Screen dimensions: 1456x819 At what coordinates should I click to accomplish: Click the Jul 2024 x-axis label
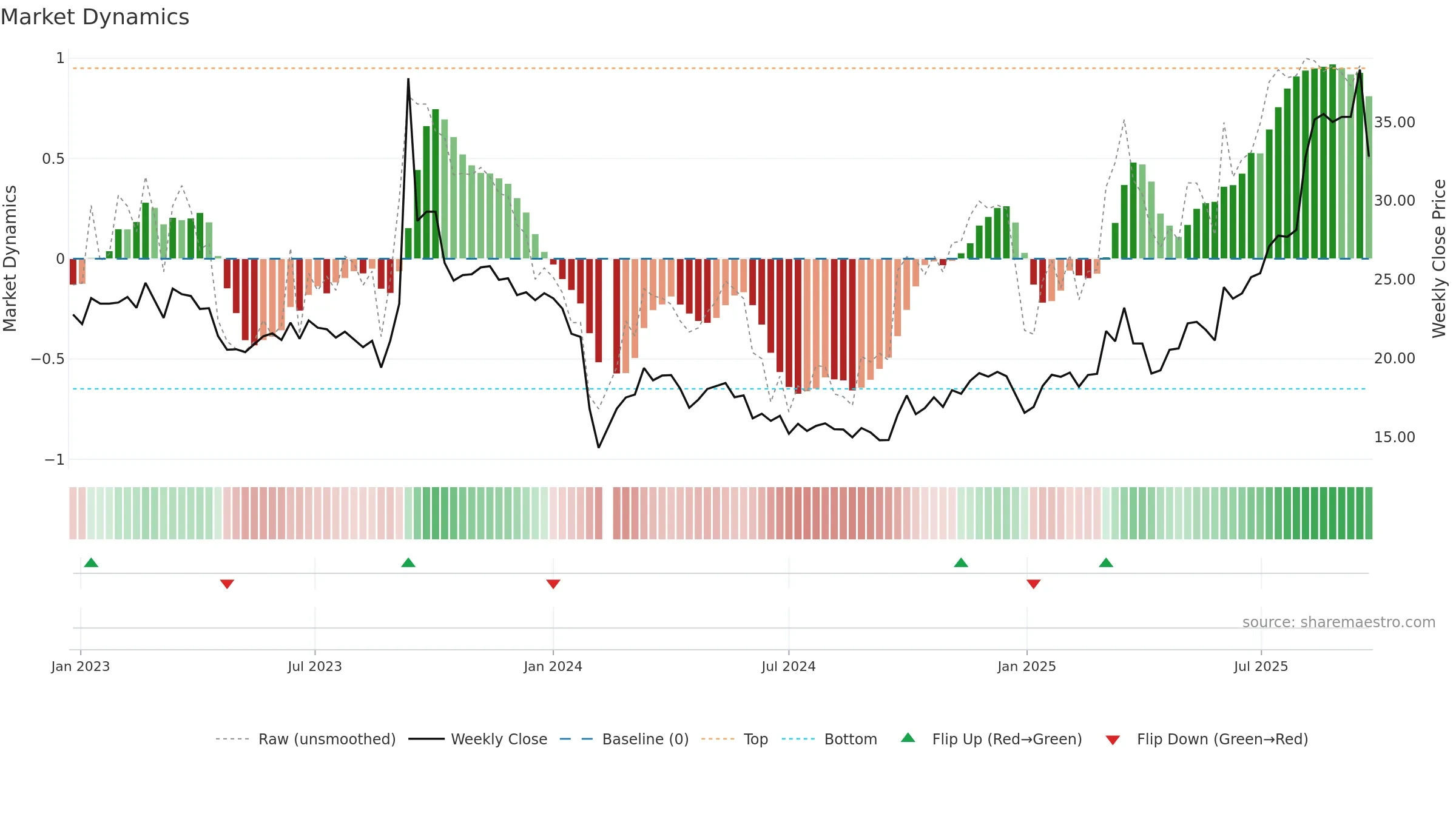[789, 666]
